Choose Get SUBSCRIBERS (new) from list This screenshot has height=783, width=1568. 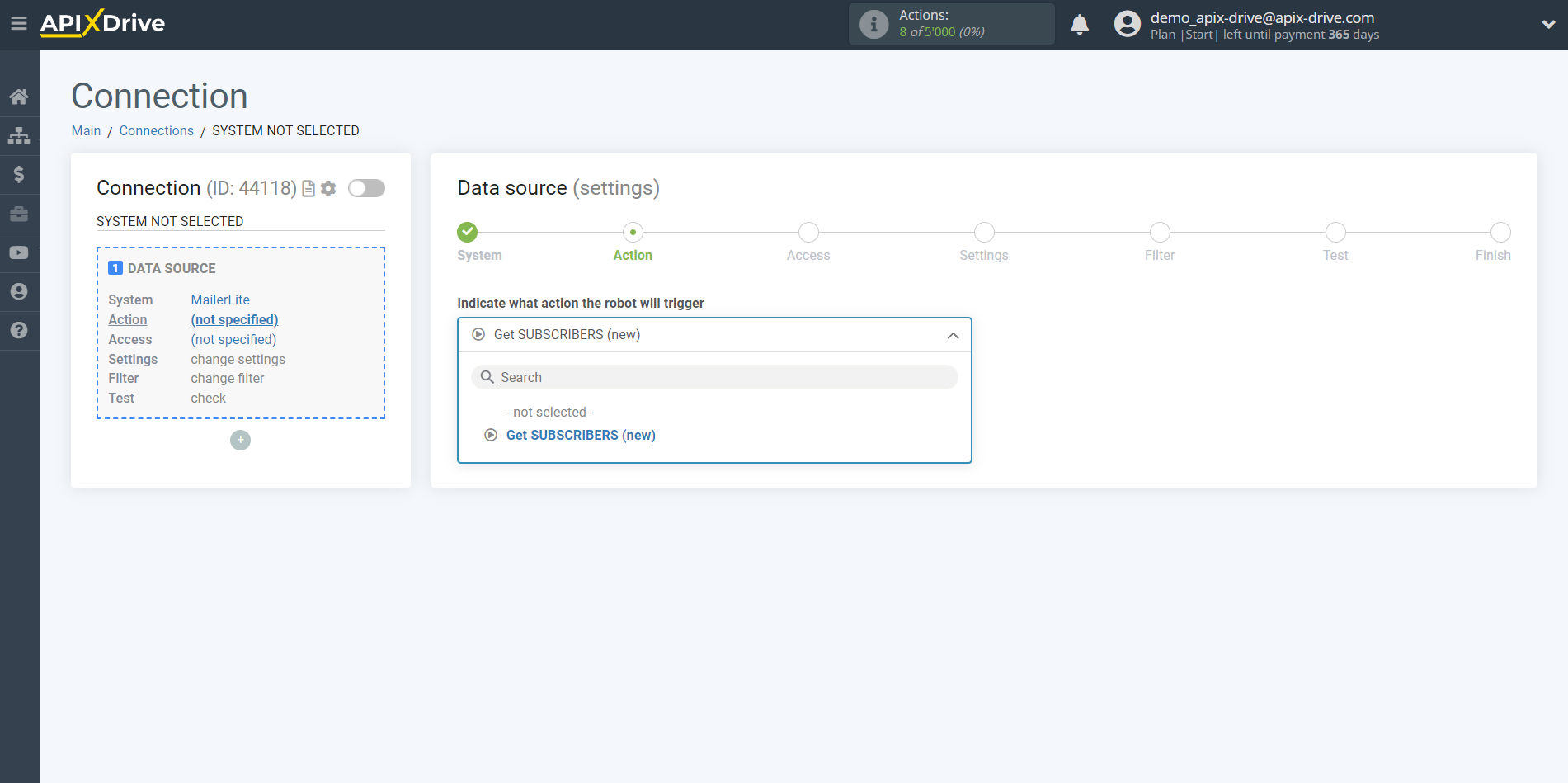581,435
